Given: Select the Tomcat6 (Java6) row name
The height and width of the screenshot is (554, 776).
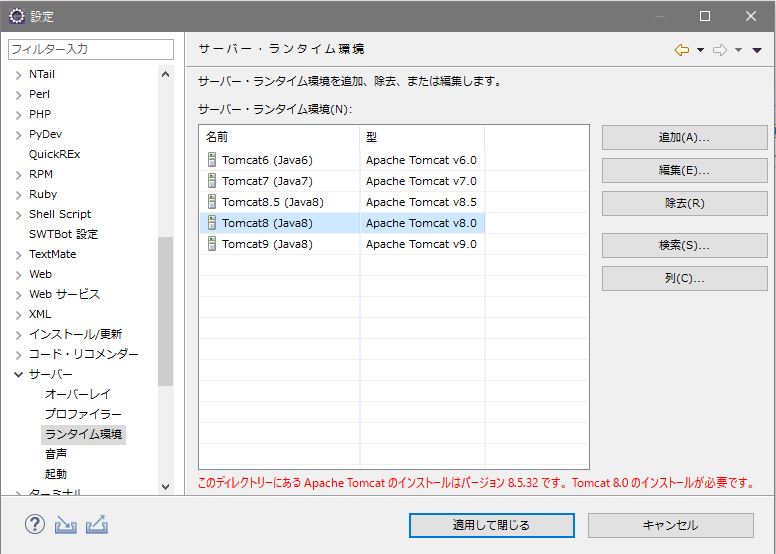Looking at the screenshot, I should pyautogui.click(x=267, y=160).
